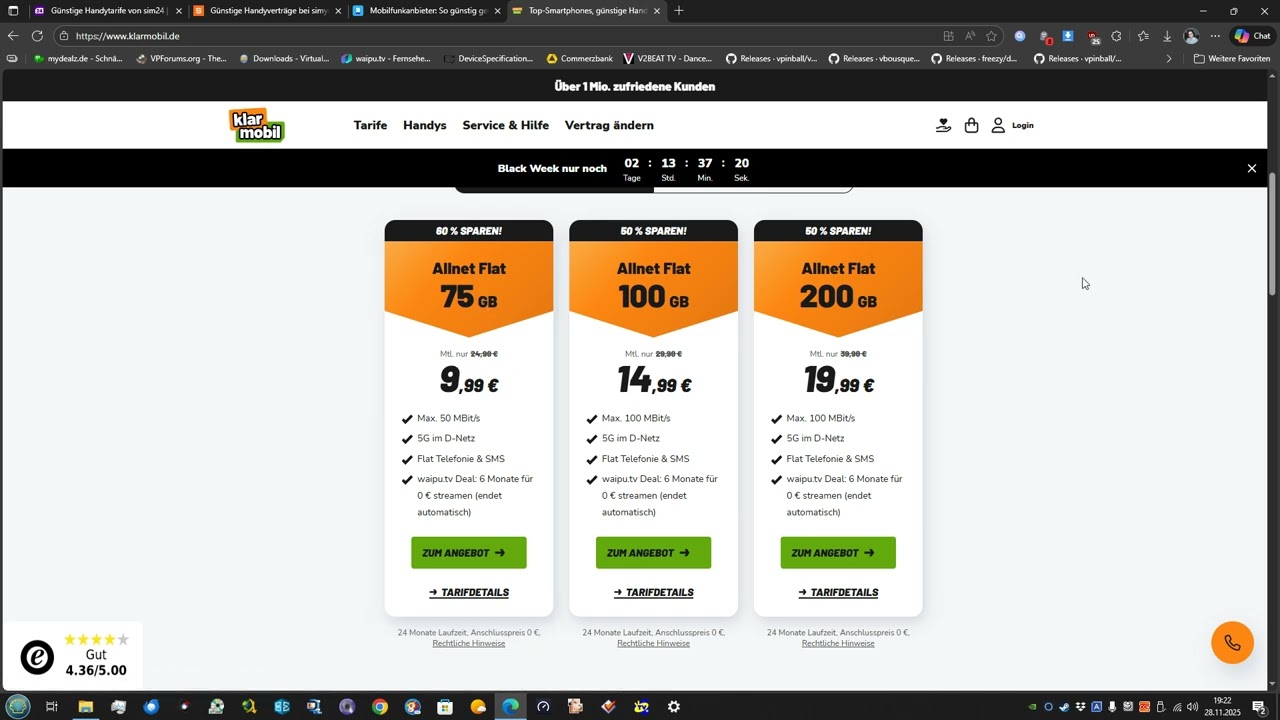
Task: Open the Handys menu
Action: click(x=425, y=125)
